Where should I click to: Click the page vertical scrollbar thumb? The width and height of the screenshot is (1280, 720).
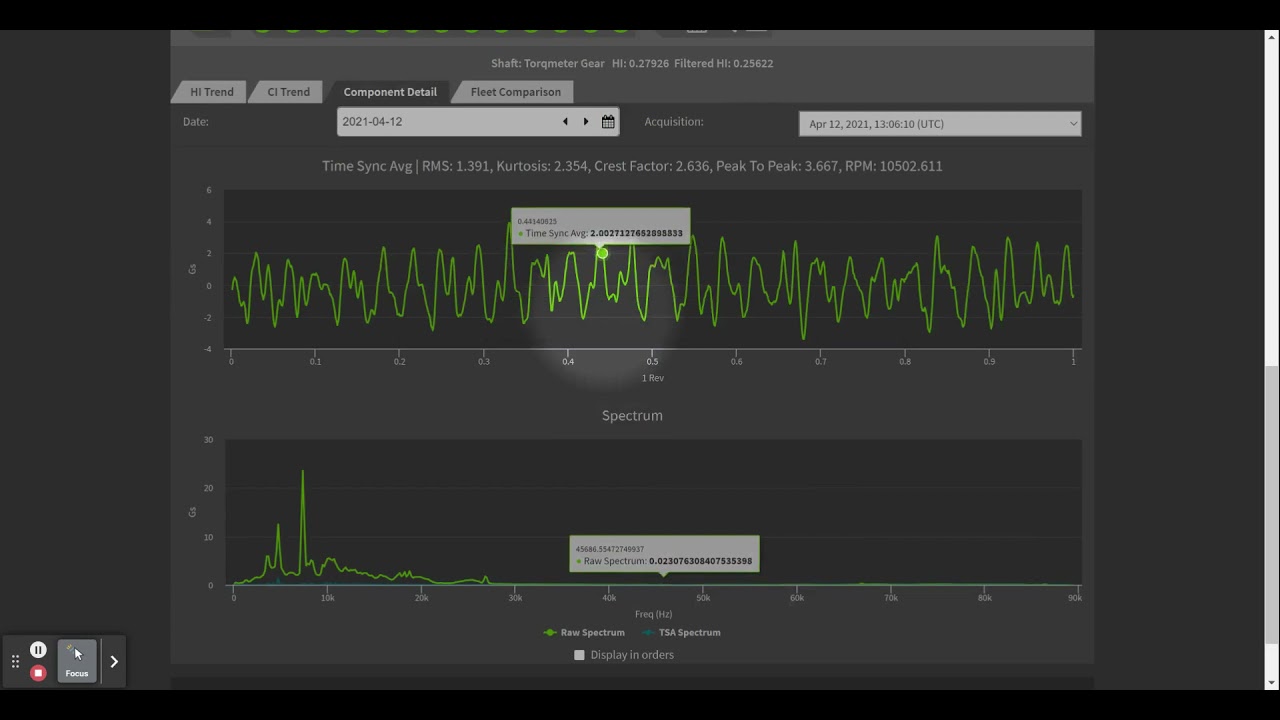tap(1271, 505)
